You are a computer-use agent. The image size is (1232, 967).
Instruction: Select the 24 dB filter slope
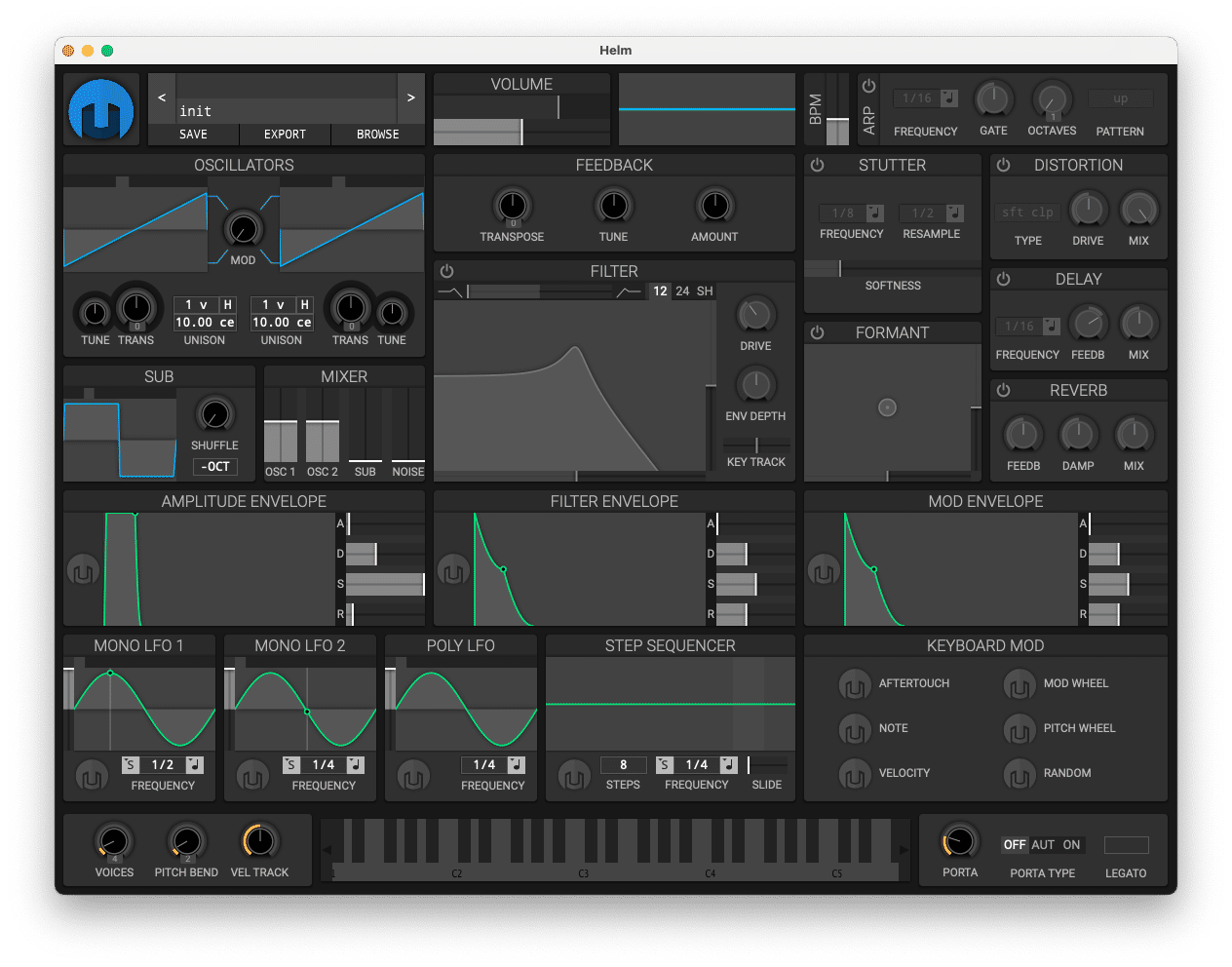point(682,291)
